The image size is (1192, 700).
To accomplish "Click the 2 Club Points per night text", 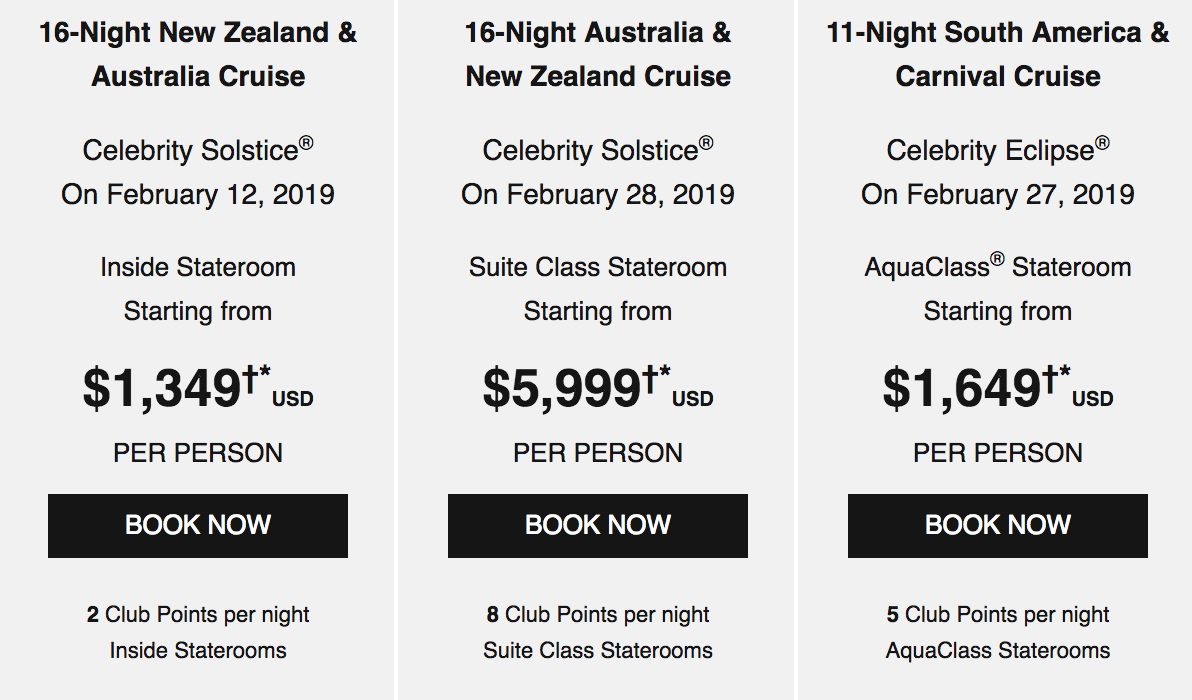I will click(198, 614).
